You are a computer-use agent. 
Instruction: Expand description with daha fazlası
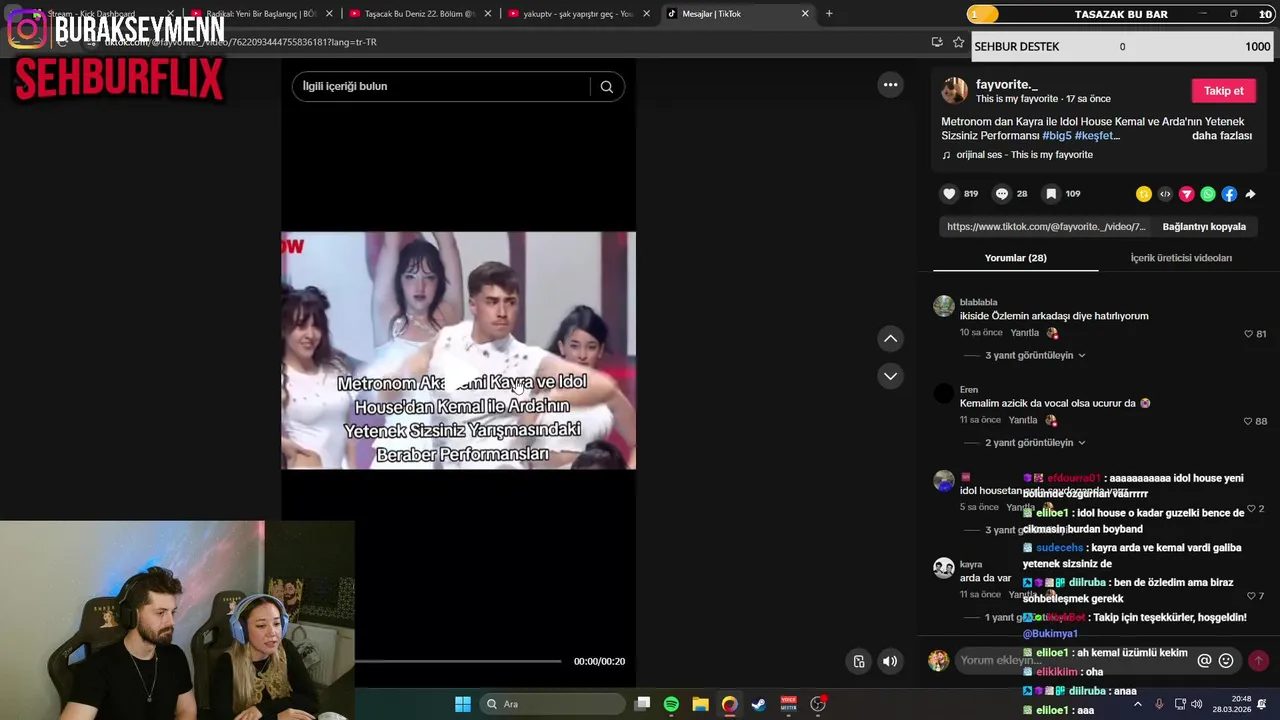point(1221,136)
